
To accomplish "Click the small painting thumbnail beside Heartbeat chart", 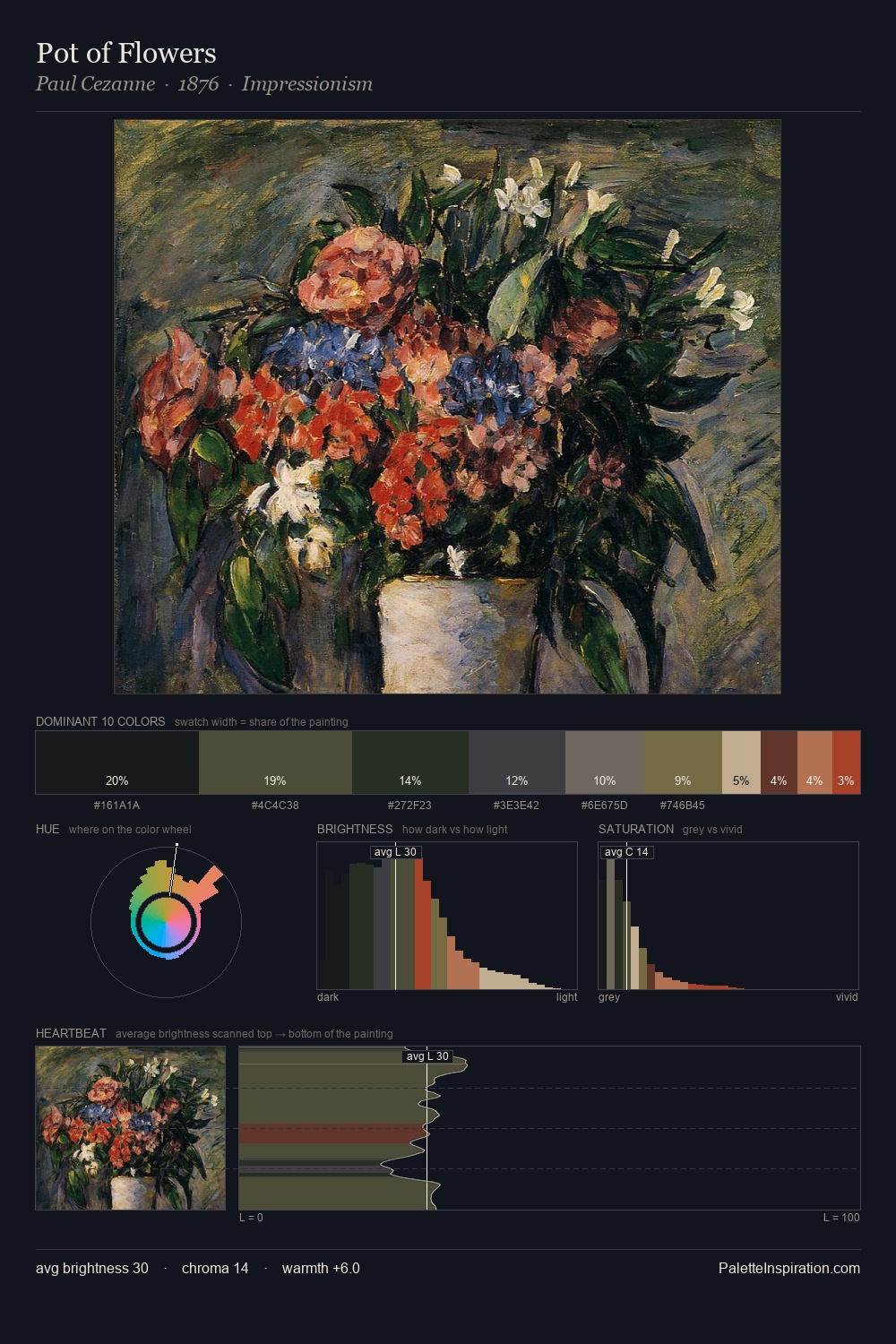I will click(x=131, y=1128).
